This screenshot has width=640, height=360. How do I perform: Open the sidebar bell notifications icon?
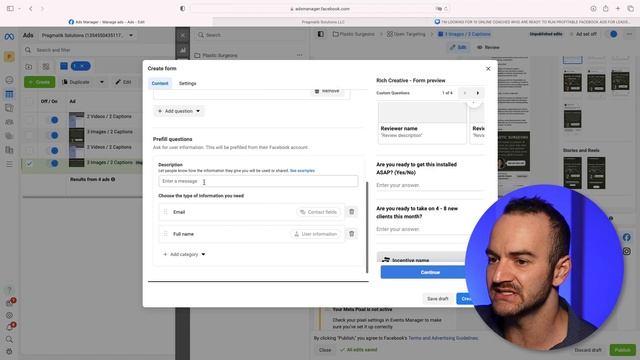(x=10, y=327)
